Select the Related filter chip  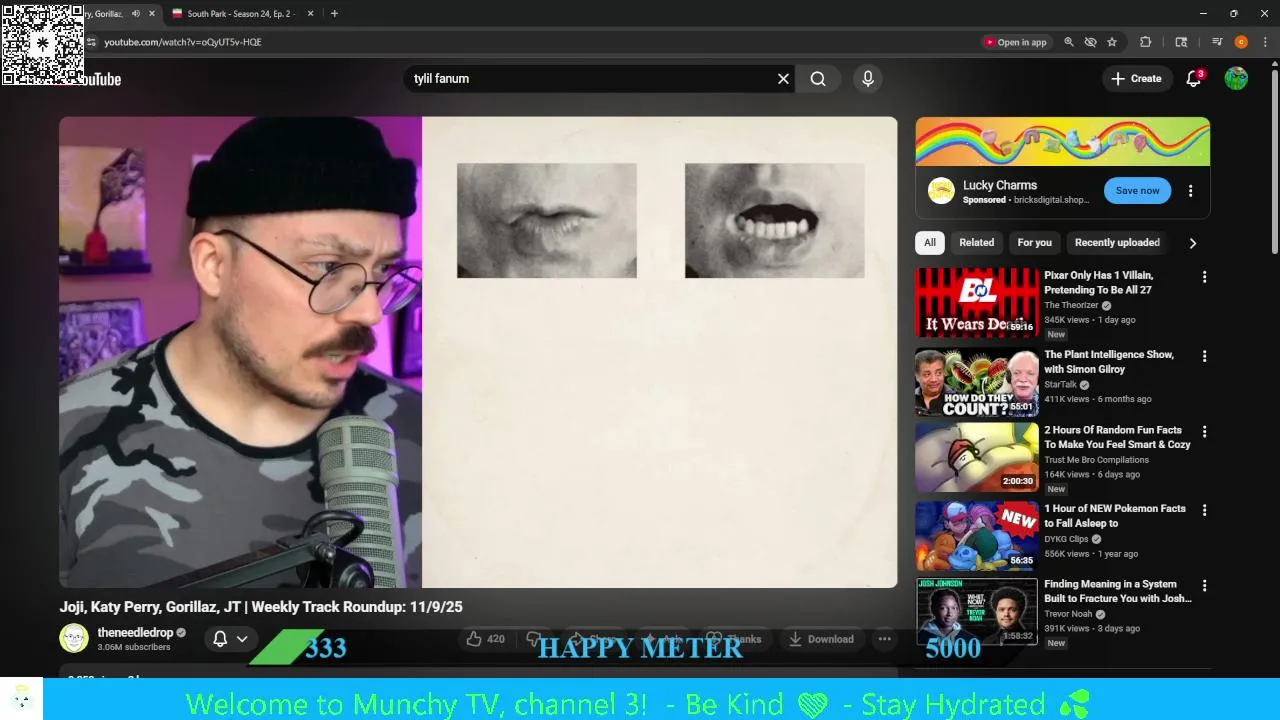click(x=977, y=242)
